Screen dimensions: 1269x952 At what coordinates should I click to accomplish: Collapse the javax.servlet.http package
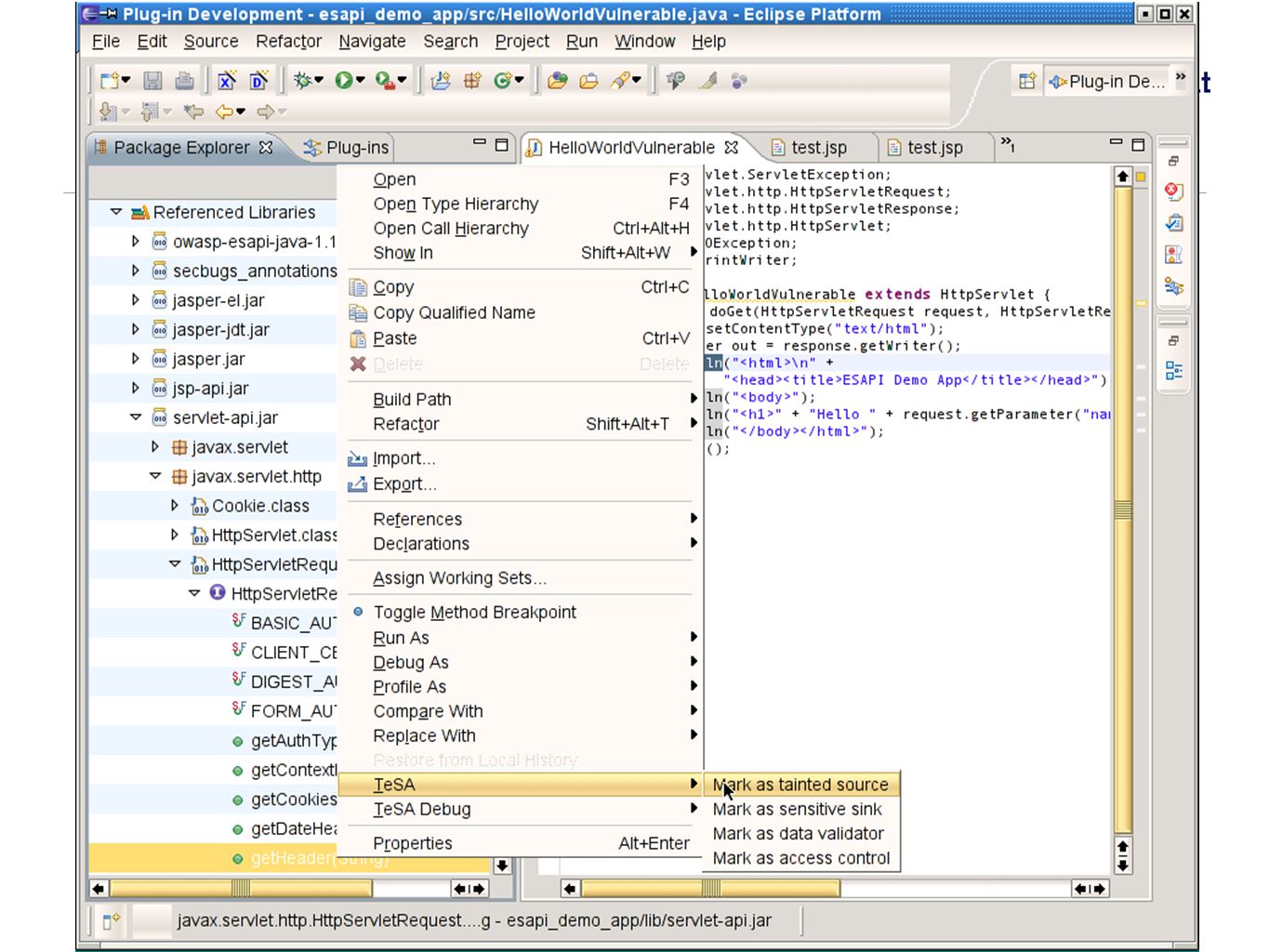[155, 476]
